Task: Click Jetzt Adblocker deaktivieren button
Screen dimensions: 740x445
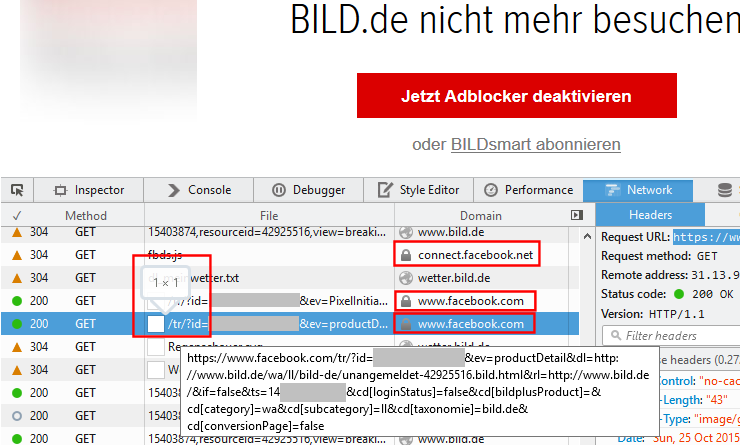Action: tap(517, 96)
